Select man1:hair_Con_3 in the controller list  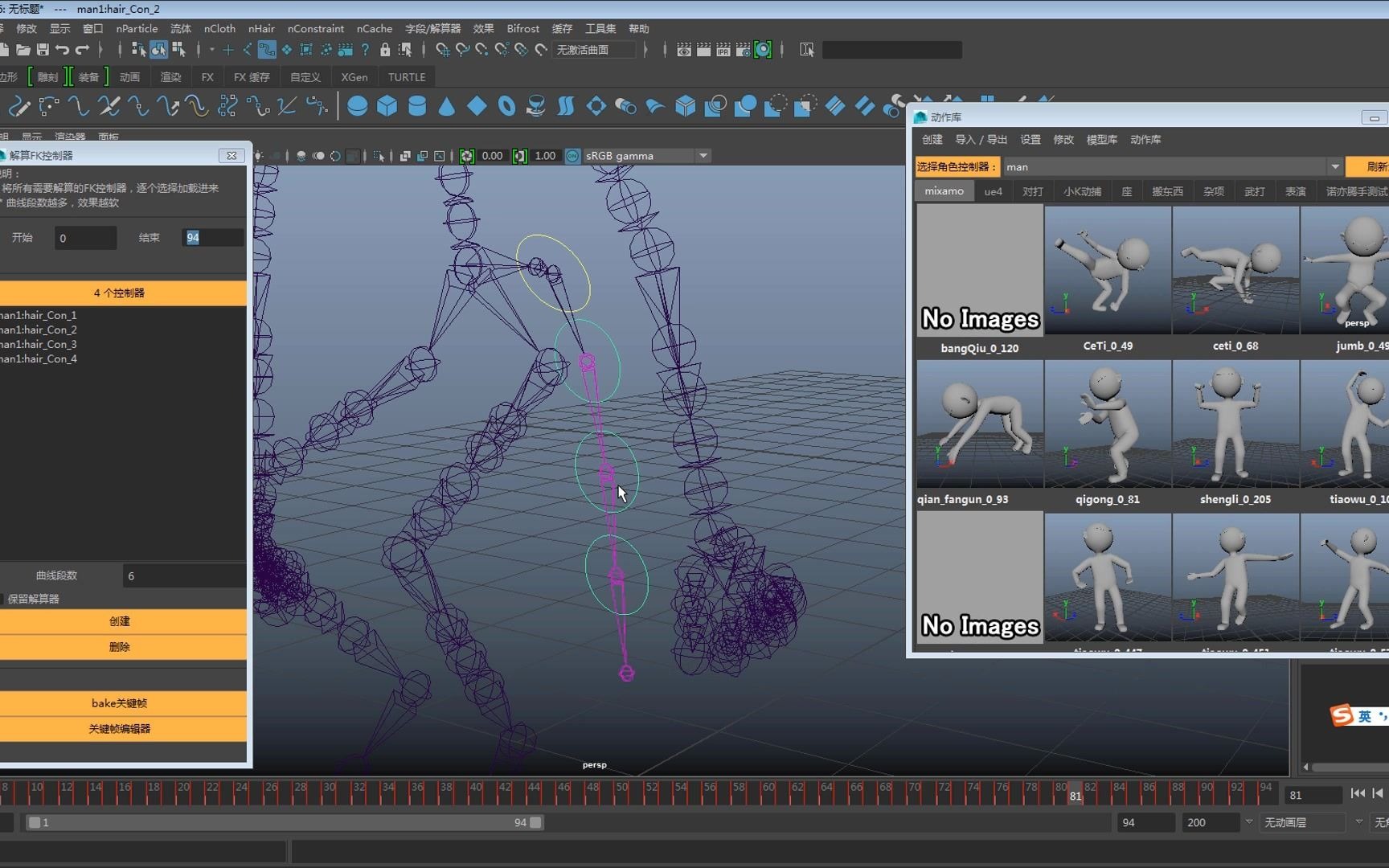point(39,344)
